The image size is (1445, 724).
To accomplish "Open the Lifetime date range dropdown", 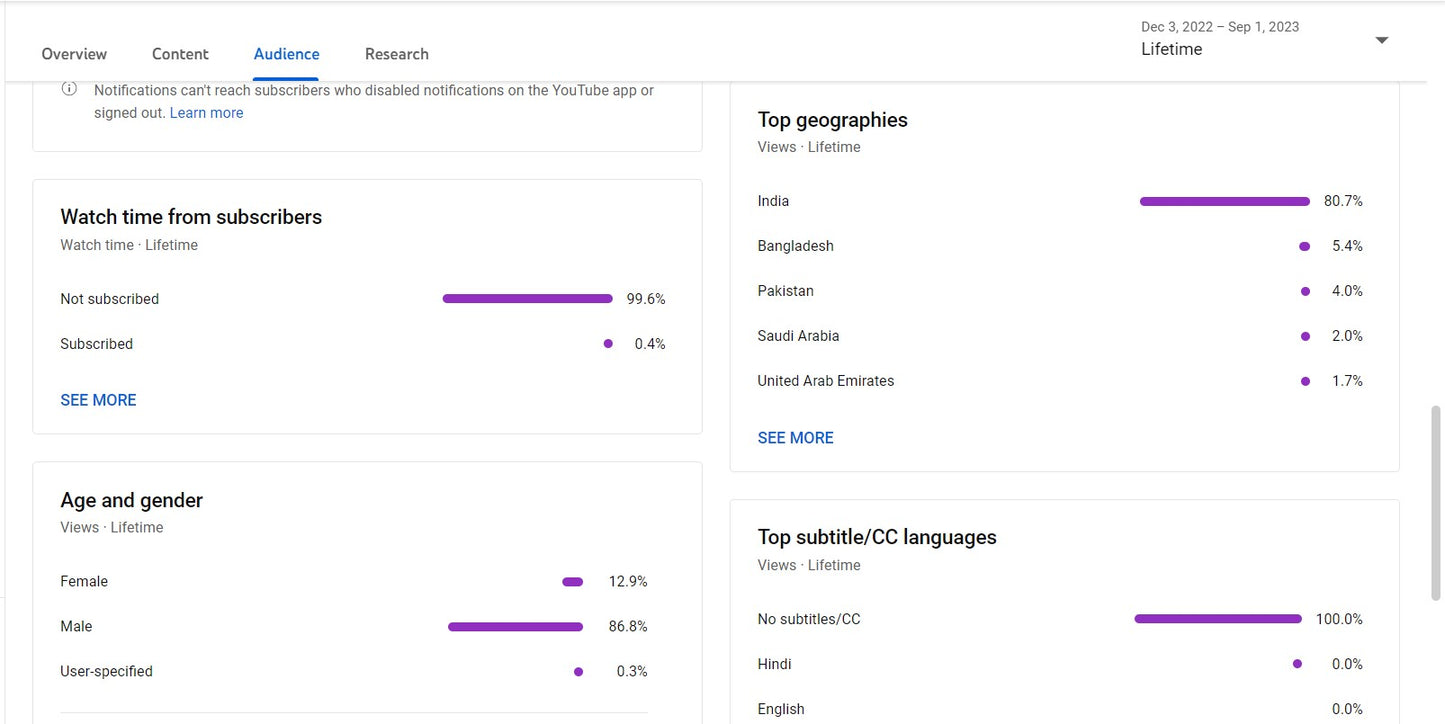I will pyautogui.click(x=1381, y=41).
